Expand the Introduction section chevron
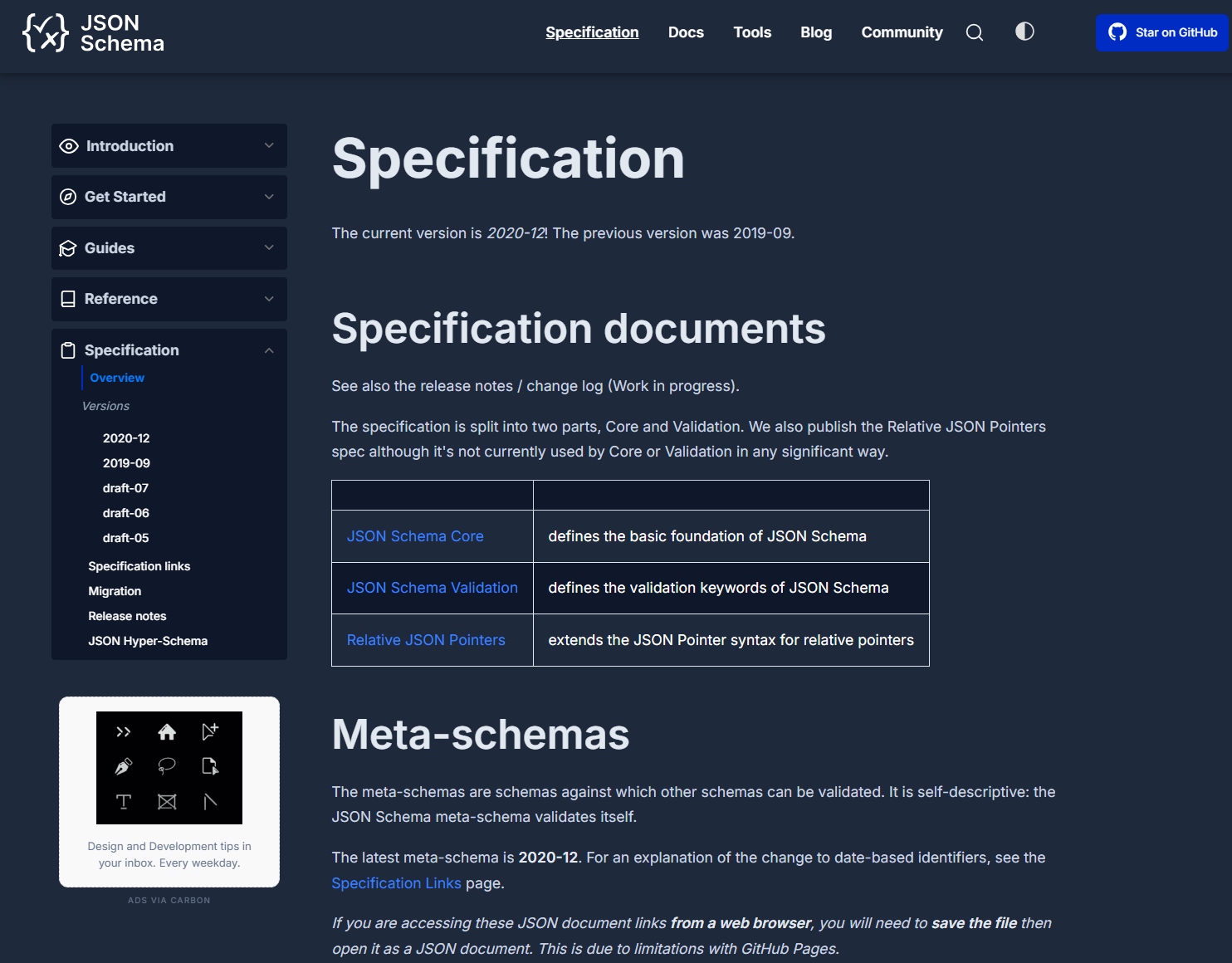 click(x=269, y=145)
